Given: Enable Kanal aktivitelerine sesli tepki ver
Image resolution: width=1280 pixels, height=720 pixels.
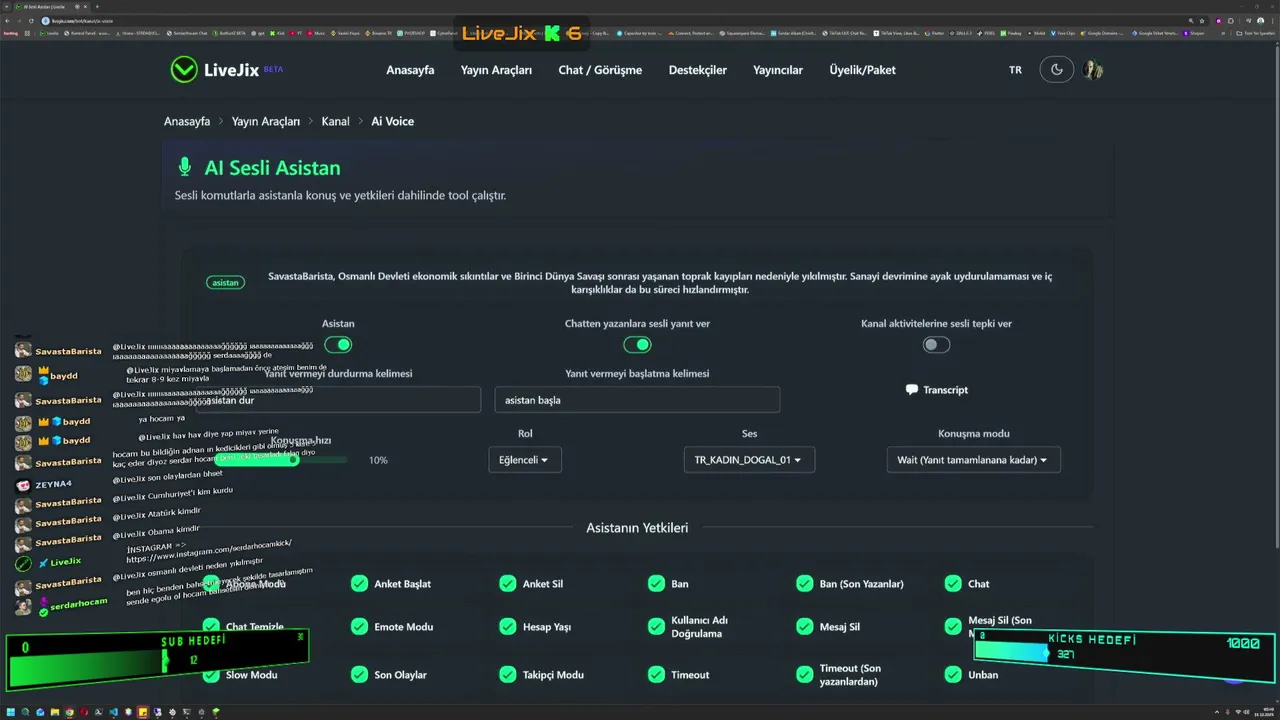Looking at the screenshot, I should [936, 345].
